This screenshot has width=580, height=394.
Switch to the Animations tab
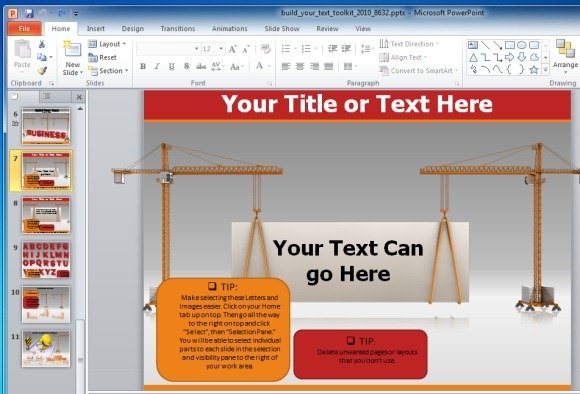(229, 28)
